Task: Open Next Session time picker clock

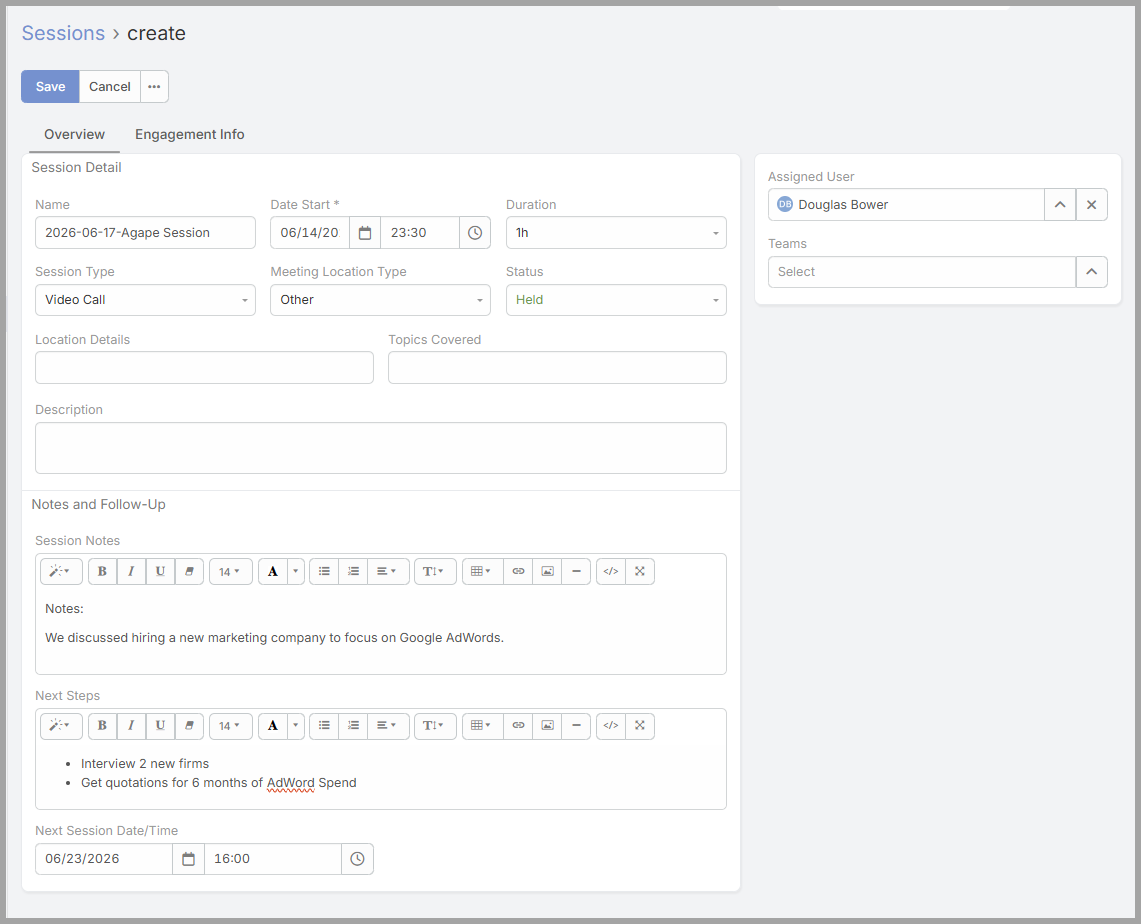Action: 357,859
